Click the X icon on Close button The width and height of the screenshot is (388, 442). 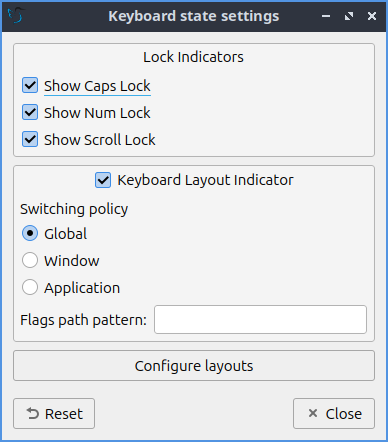pos(313,413)
